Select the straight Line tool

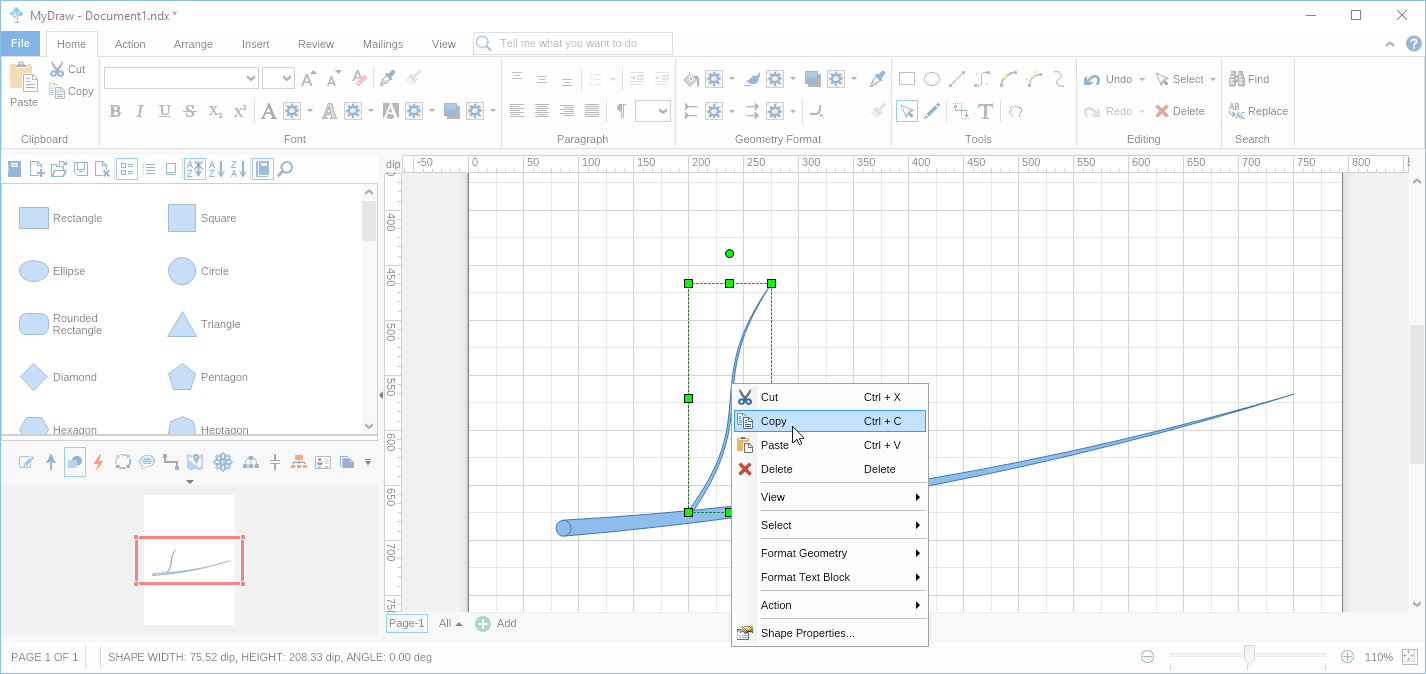point(957,79)
